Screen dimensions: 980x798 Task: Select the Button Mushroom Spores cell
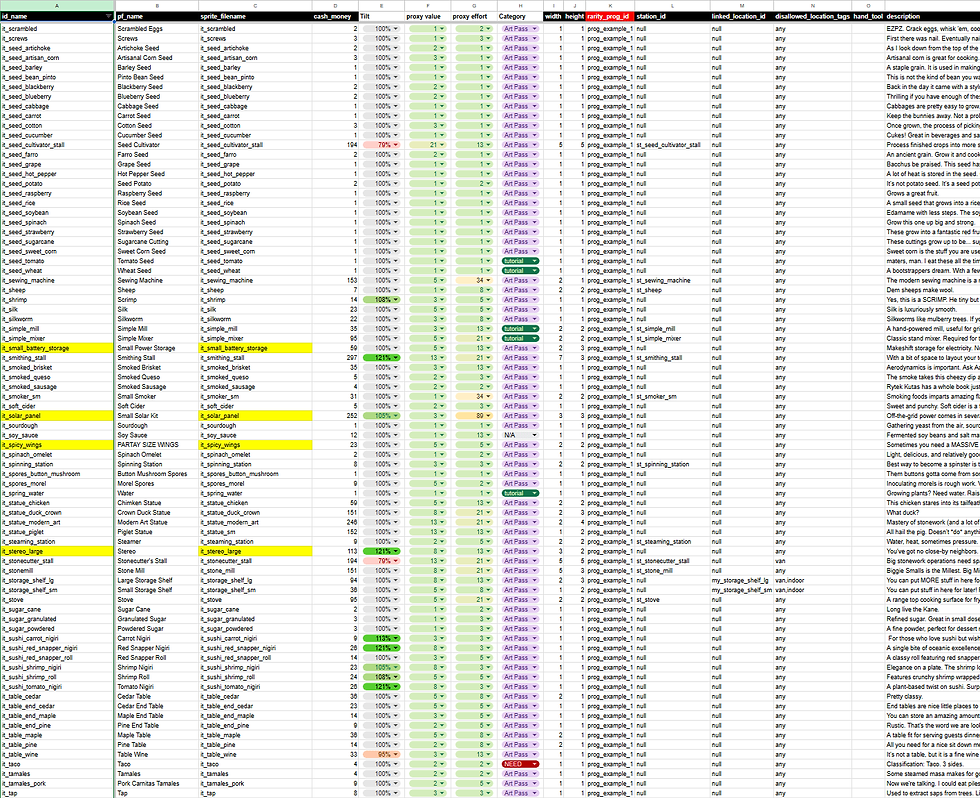click(x=157, y=474)
